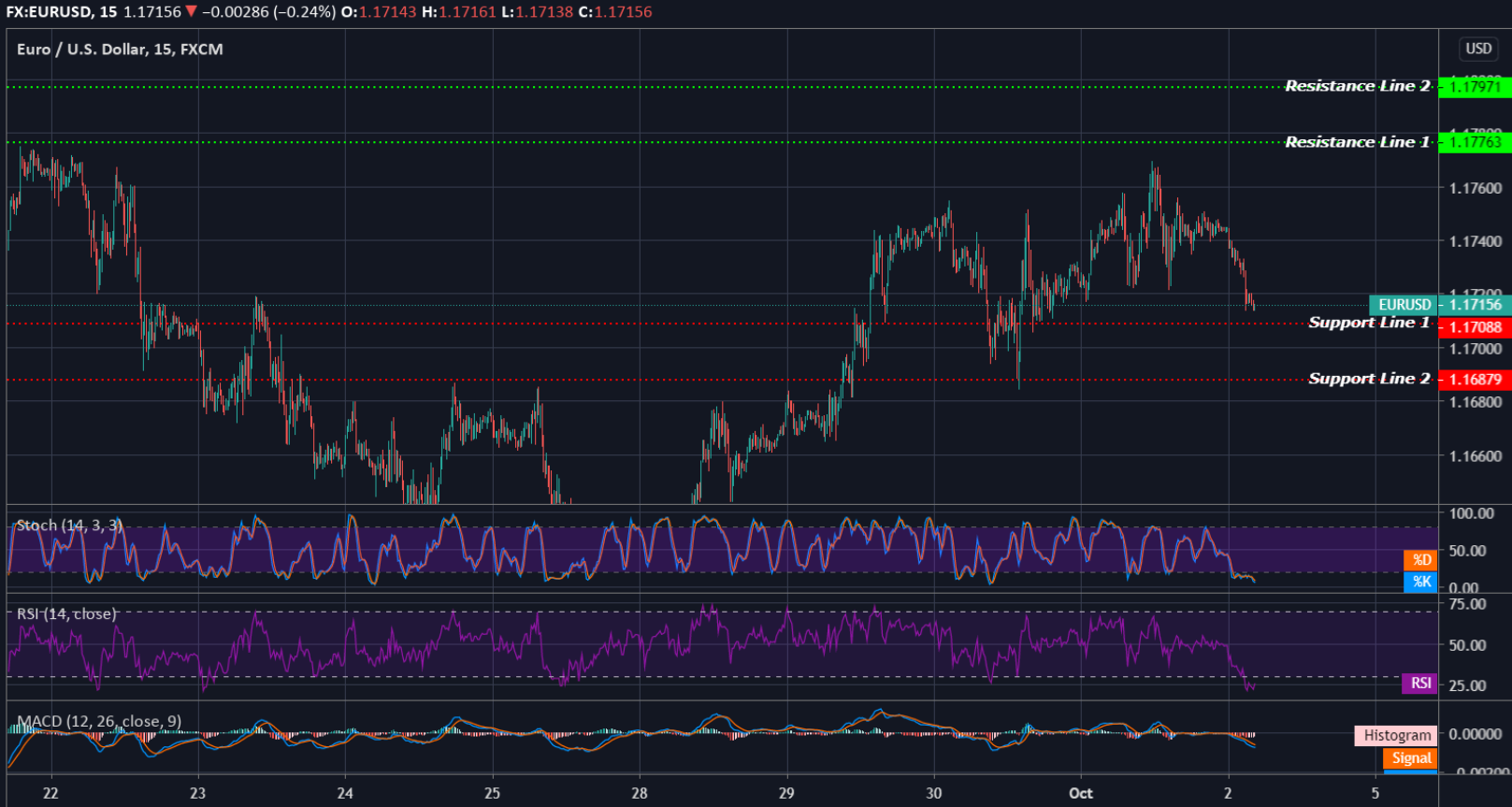Click the 1.16879 red price tag

[1475, 380]
